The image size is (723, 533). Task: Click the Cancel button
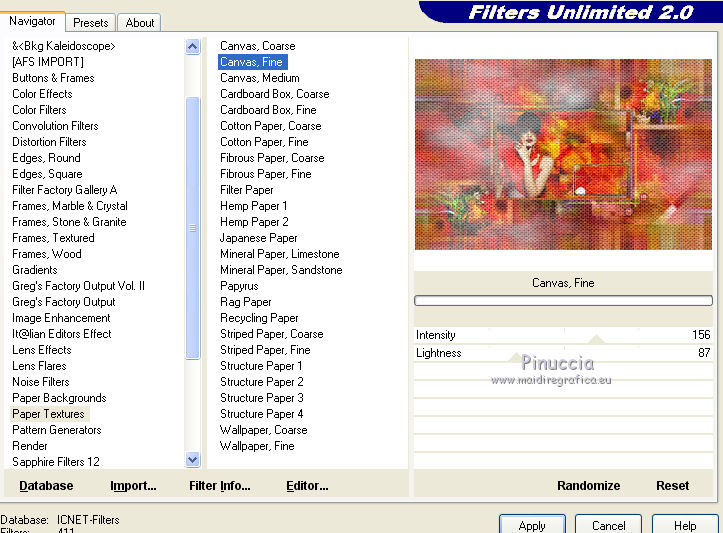click(x=608, y=525)
